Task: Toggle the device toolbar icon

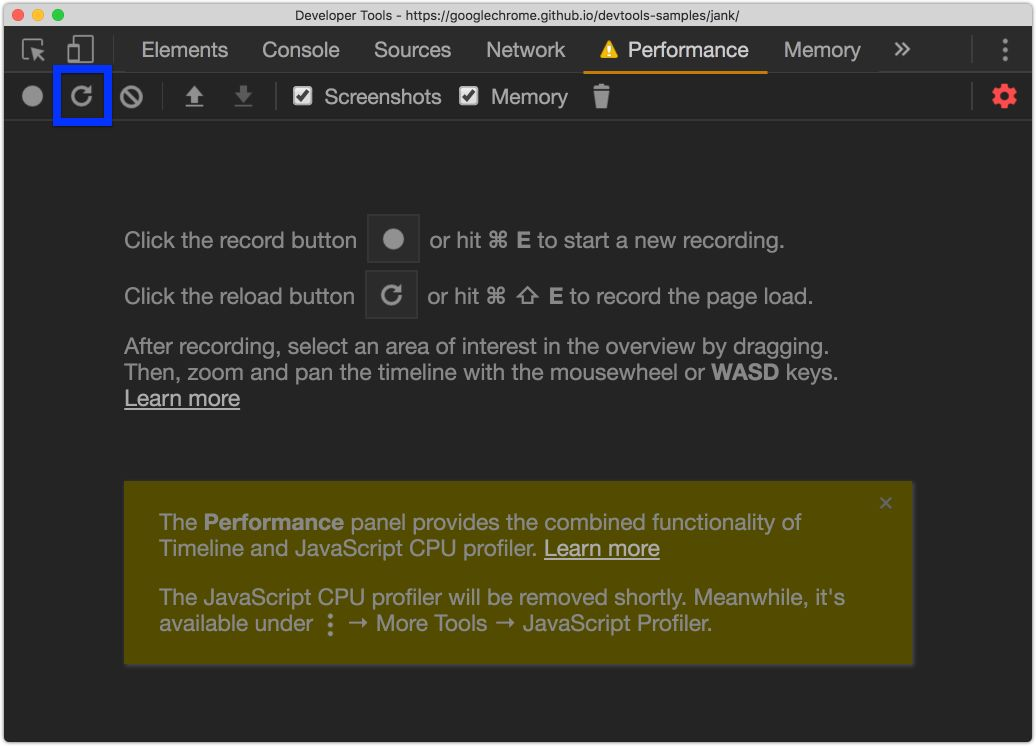Action: coord(81,50)
